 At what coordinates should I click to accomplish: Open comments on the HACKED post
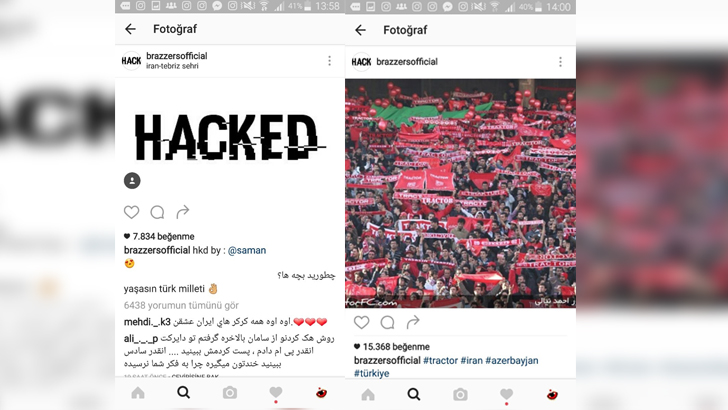[x=157, y=212]
